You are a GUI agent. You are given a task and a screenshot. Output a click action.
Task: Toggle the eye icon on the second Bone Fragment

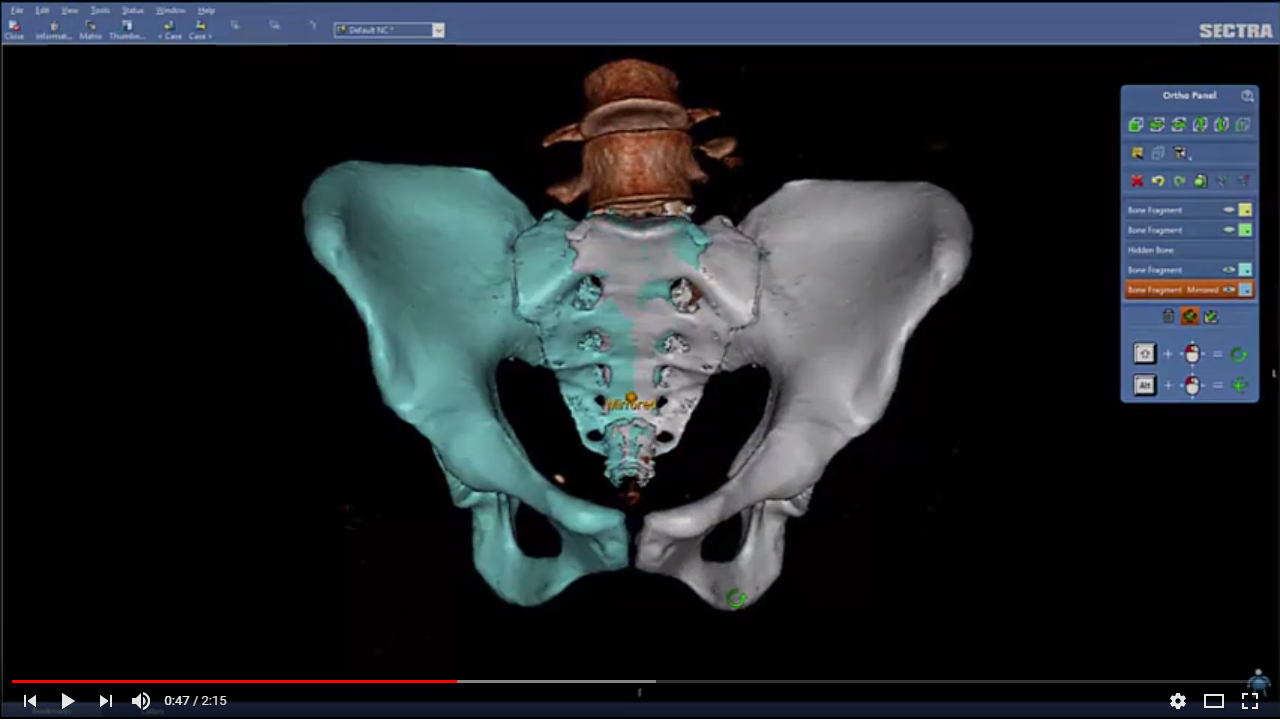pos(1229,230)
